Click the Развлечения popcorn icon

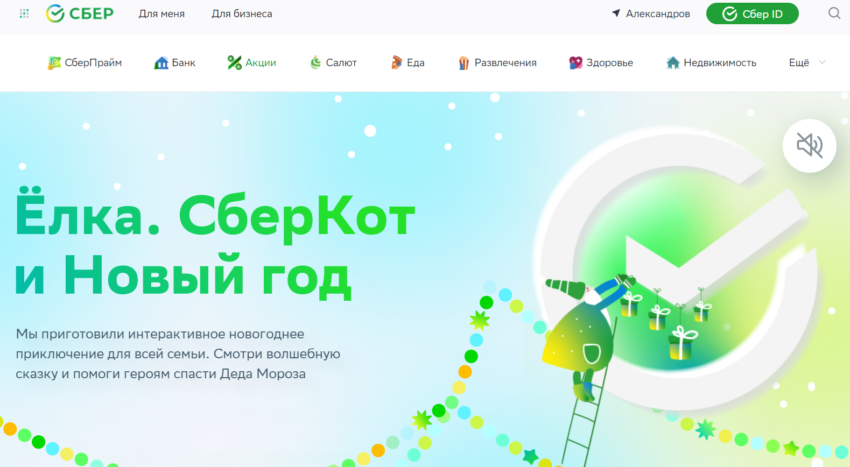click(463, 63)
